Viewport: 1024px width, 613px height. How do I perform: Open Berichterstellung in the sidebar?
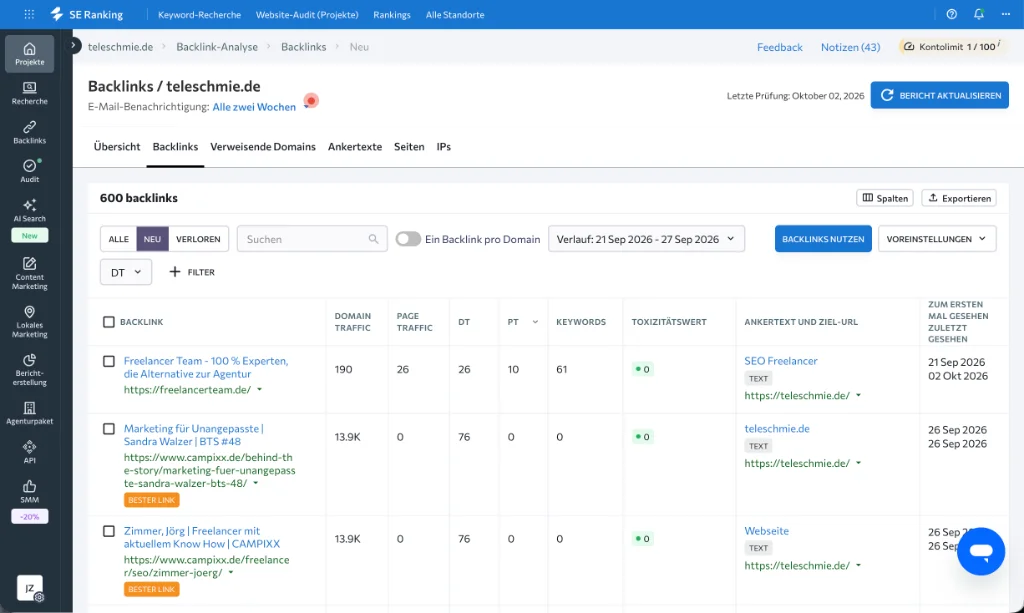click(29, 370)
